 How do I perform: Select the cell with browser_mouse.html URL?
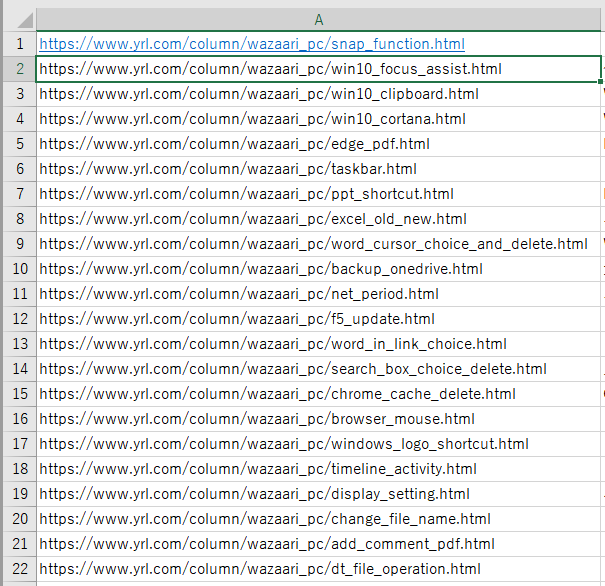pos(319,419)
